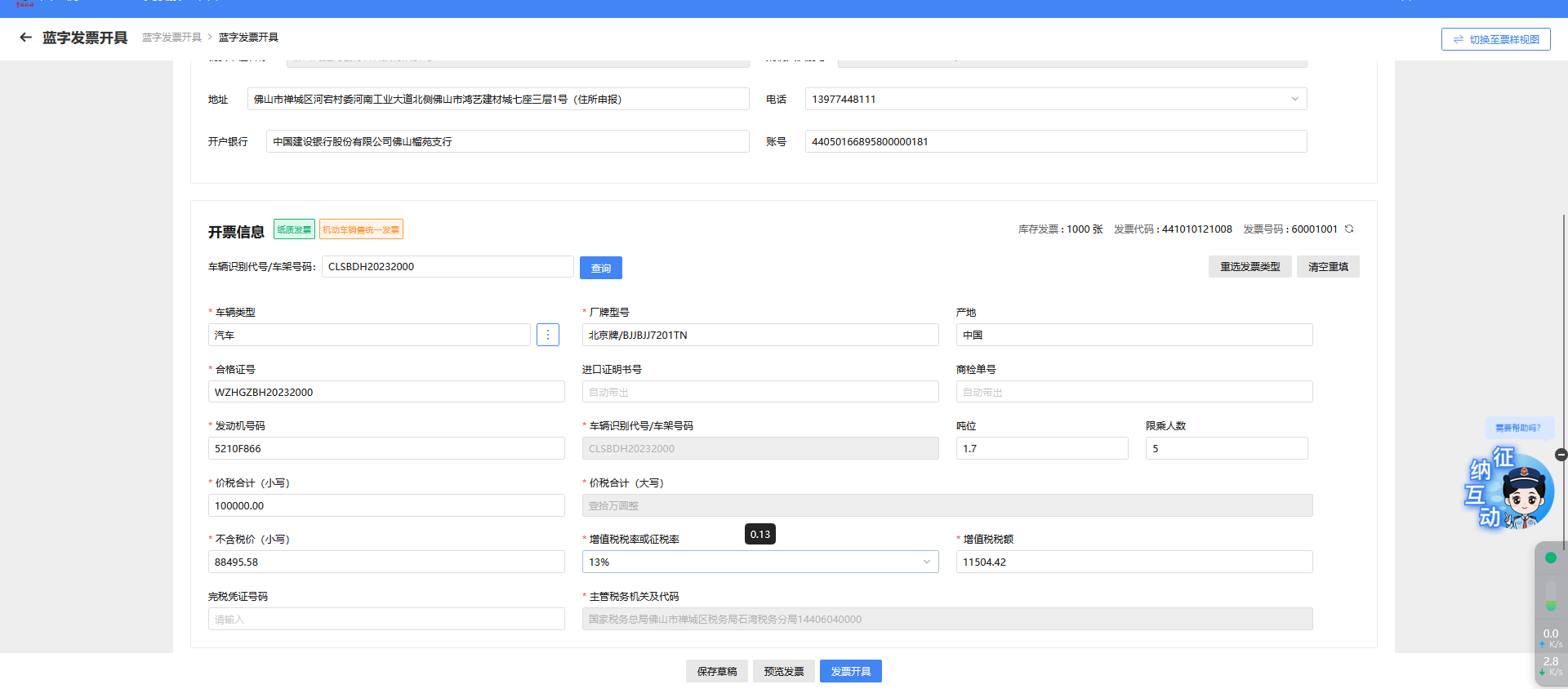Click 清空重填 to clear the form
Screen dimensions: 1568x689
coord(1327,267)
